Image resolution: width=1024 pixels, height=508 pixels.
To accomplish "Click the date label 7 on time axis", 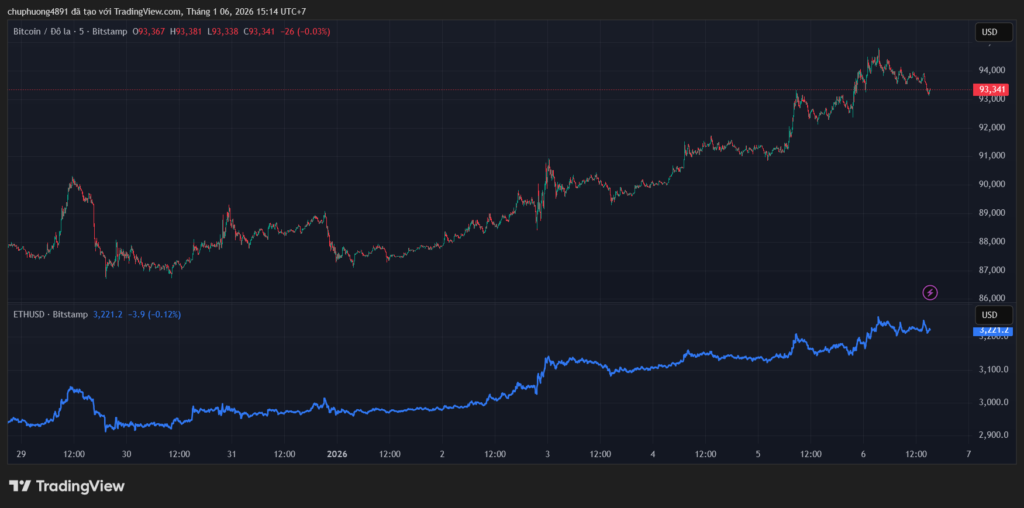I will 967,454.
